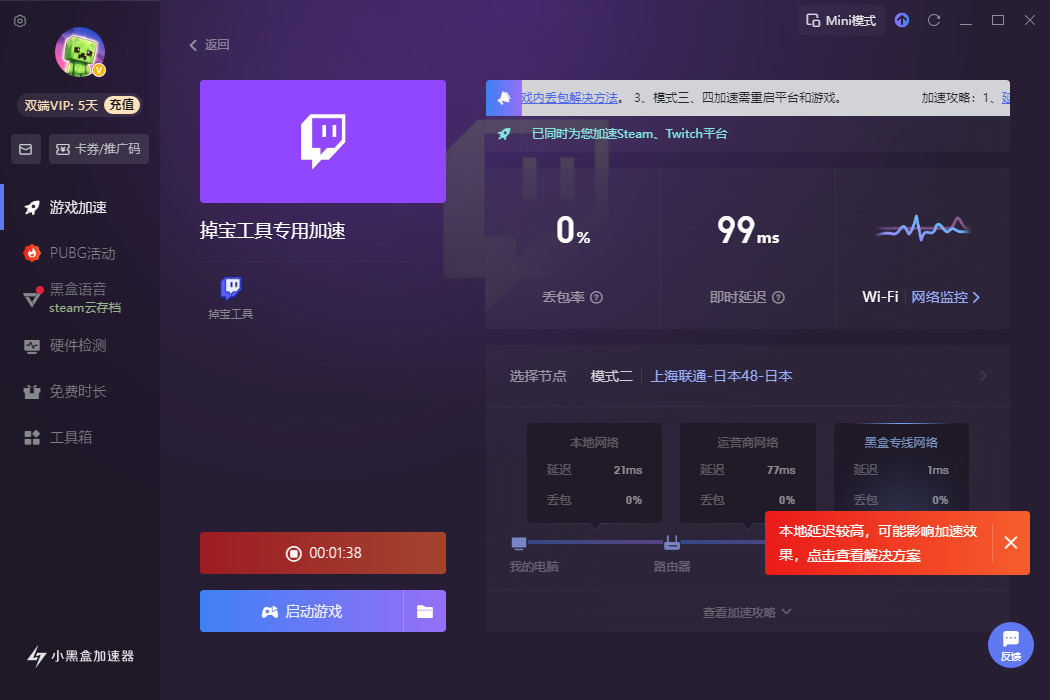
Task: Open 戏内丢包解决方法 link in banner
Action: tap(569, 98)
